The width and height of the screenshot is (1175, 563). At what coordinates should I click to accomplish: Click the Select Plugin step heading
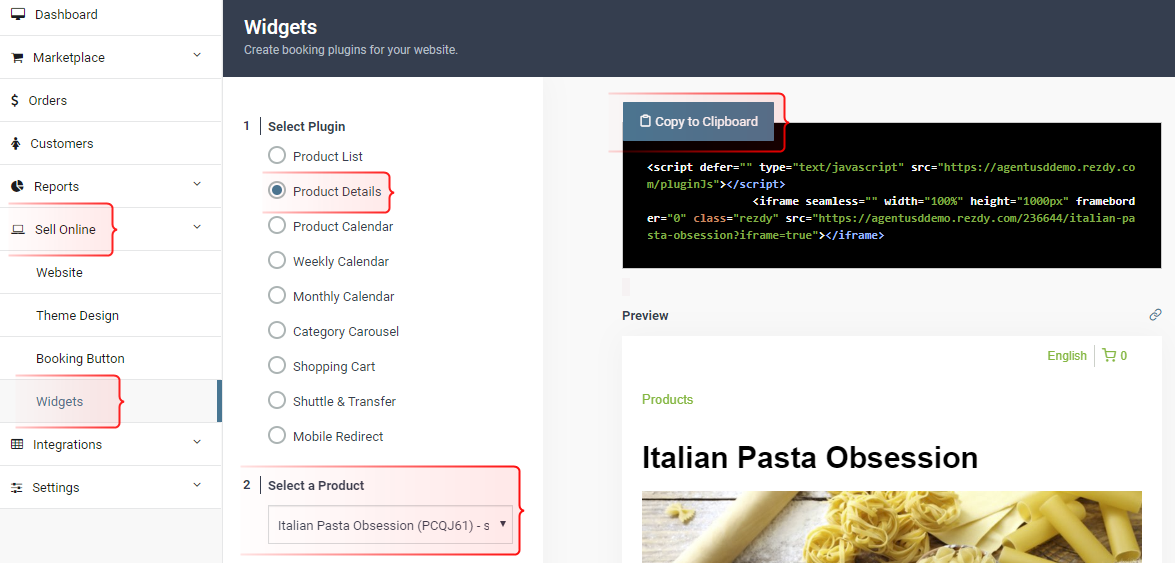[x=306, y=127]
